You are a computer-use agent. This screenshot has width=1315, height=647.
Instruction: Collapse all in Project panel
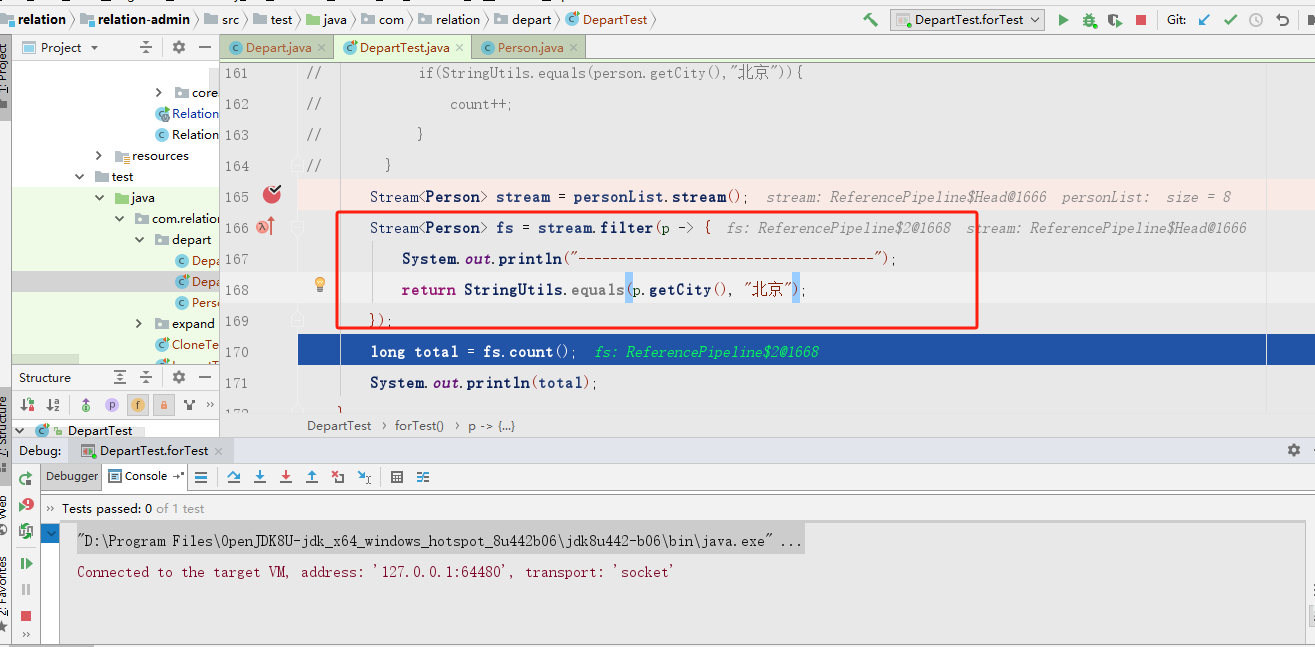[146, 47]
